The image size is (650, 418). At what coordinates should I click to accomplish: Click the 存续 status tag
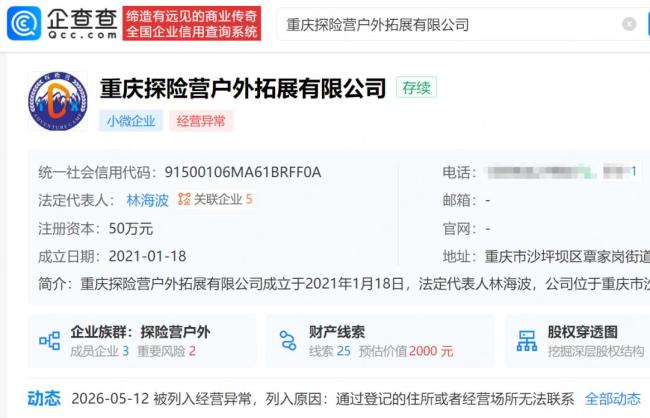tap(416, 87)
